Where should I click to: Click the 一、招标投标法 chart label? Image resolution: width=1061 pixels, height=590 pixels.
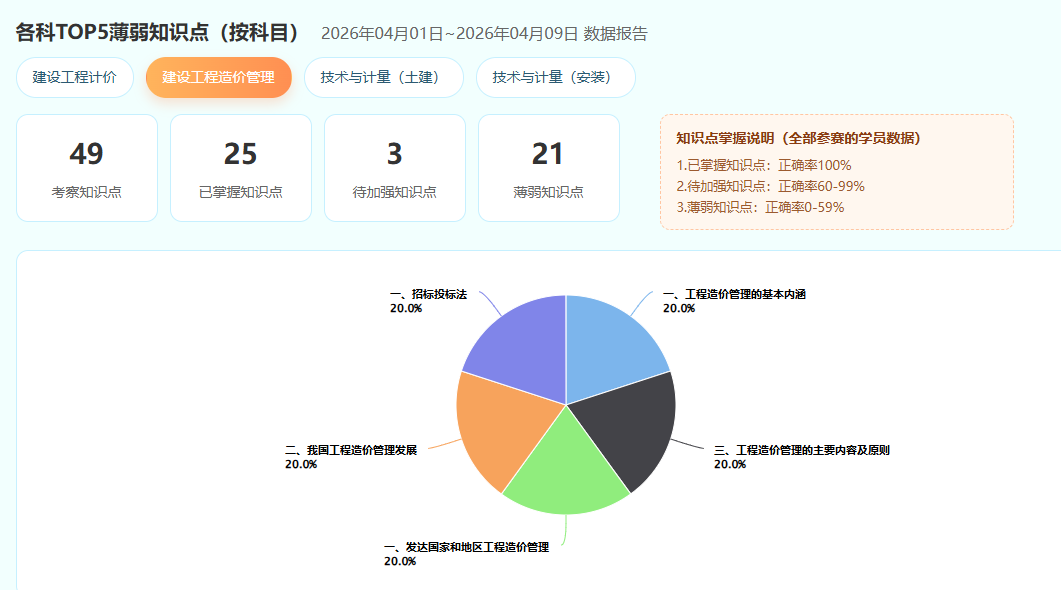(x=428, y=295)
